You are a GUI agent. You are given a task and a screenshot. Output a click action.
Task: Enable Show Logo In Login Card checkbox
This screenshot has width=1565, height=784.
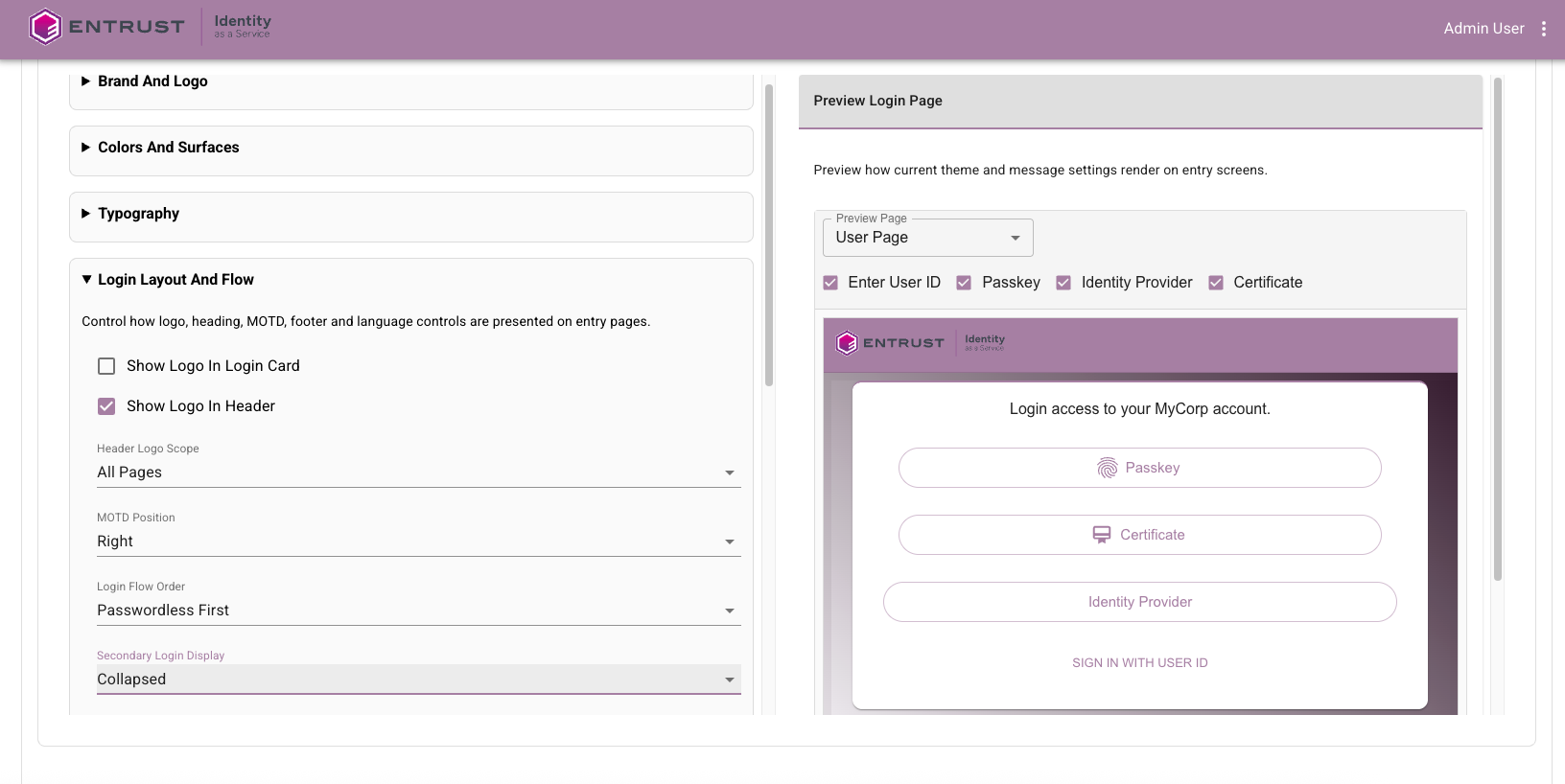pos(106,366)
